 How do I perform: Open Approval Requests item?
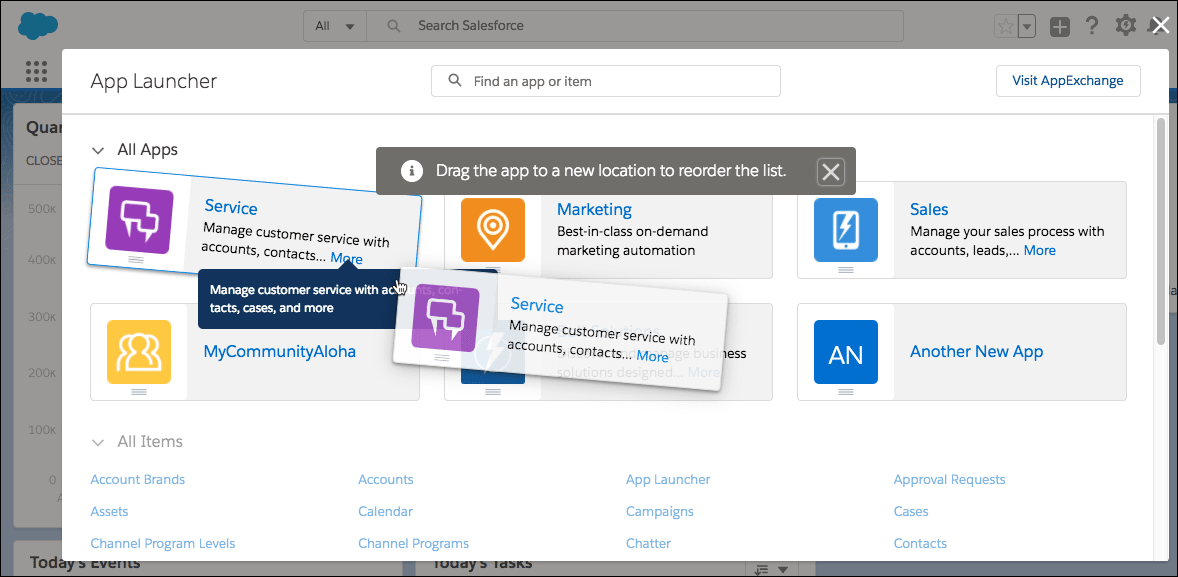click(x=950, y=479)
